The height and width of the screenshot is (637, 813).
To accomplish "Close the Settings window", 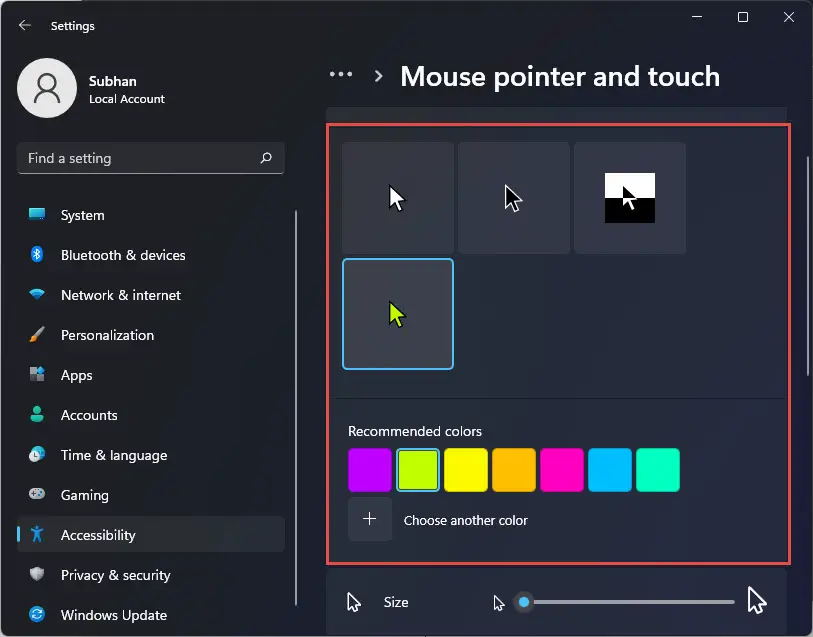I will (789, 17).
